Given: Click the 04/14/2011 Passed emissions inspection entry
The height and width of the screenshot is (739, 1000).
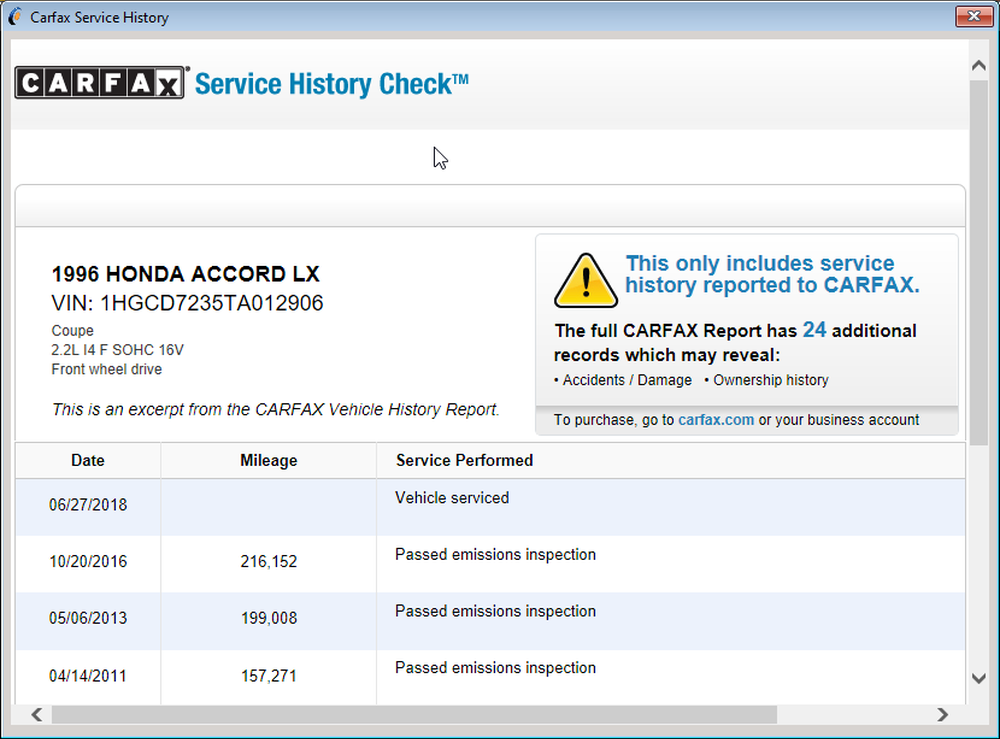Looking at the screenshot, I should pos(495,668).
